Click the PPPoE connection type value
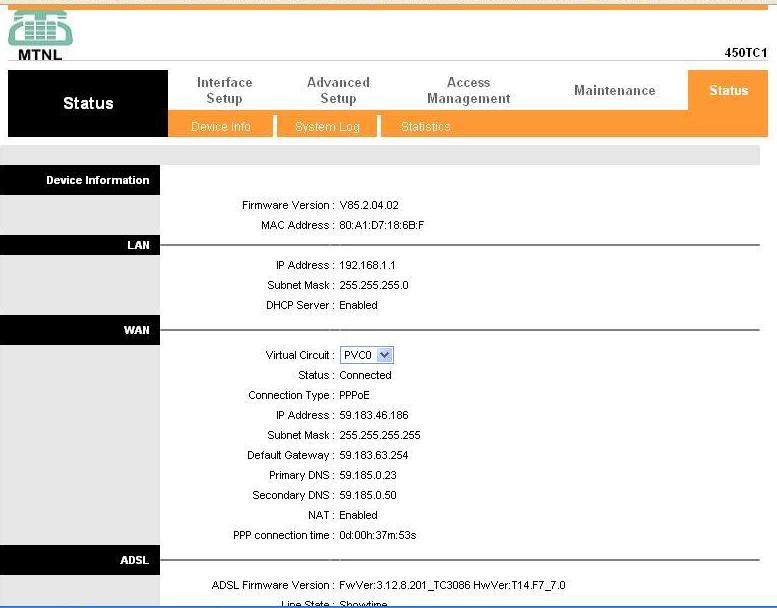777x608 pixels. click(x=354, y=395)
